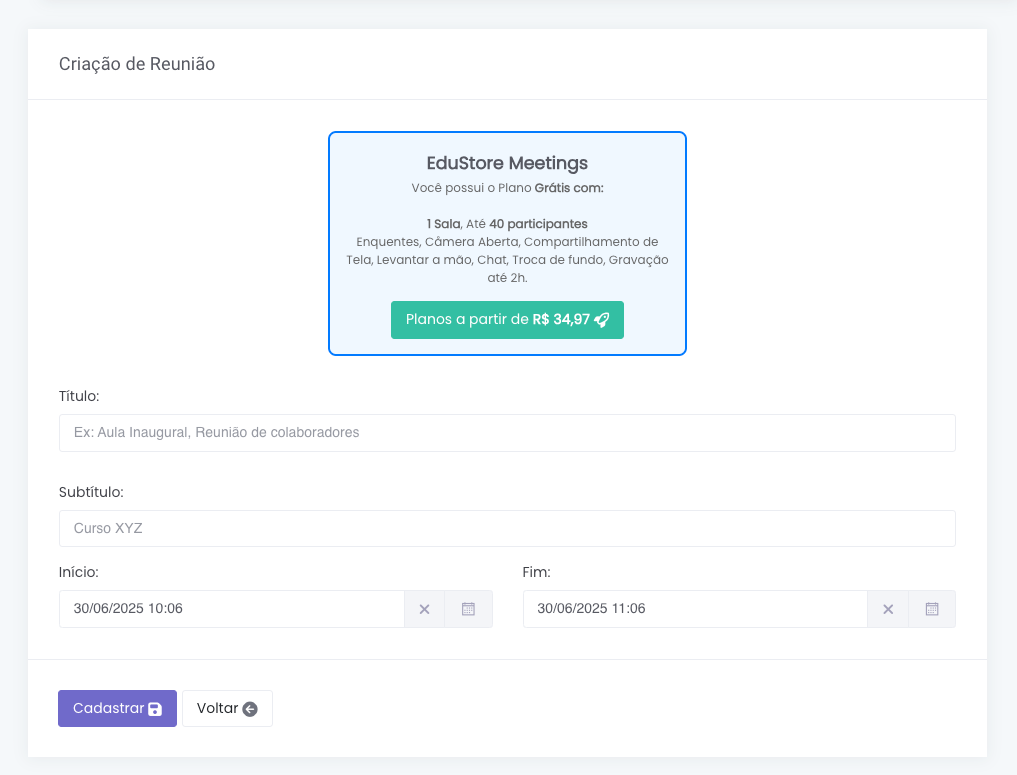
Task: Clear the Fim date with the X icon
Action: point(888,609)
